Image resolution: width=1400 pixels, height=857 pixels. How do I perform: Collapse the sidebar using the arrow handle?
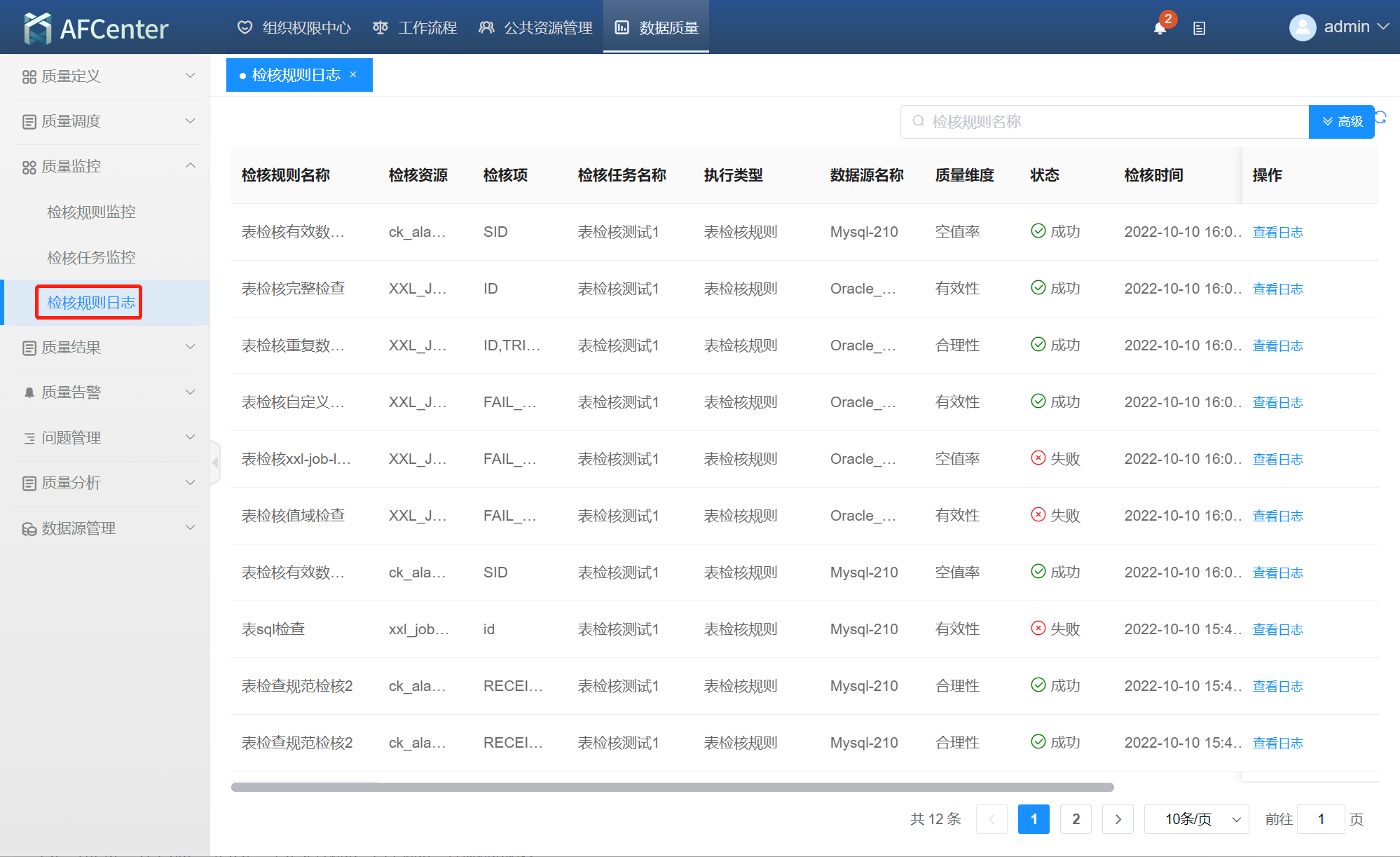click(215, 462)
